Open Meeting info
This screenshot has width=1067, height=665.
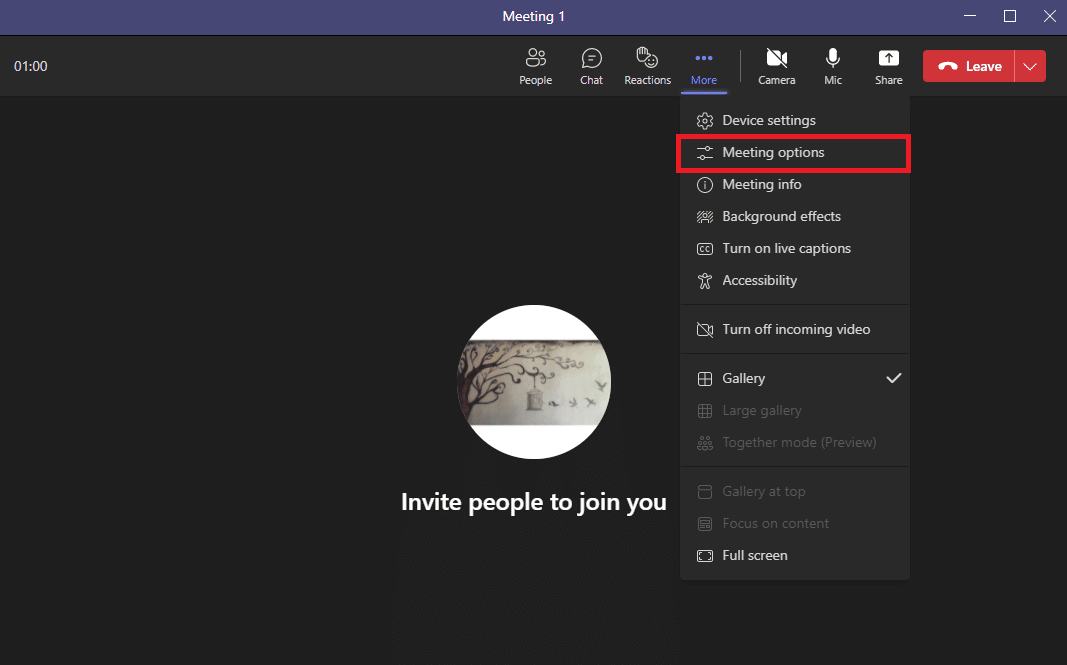(795, 184)
